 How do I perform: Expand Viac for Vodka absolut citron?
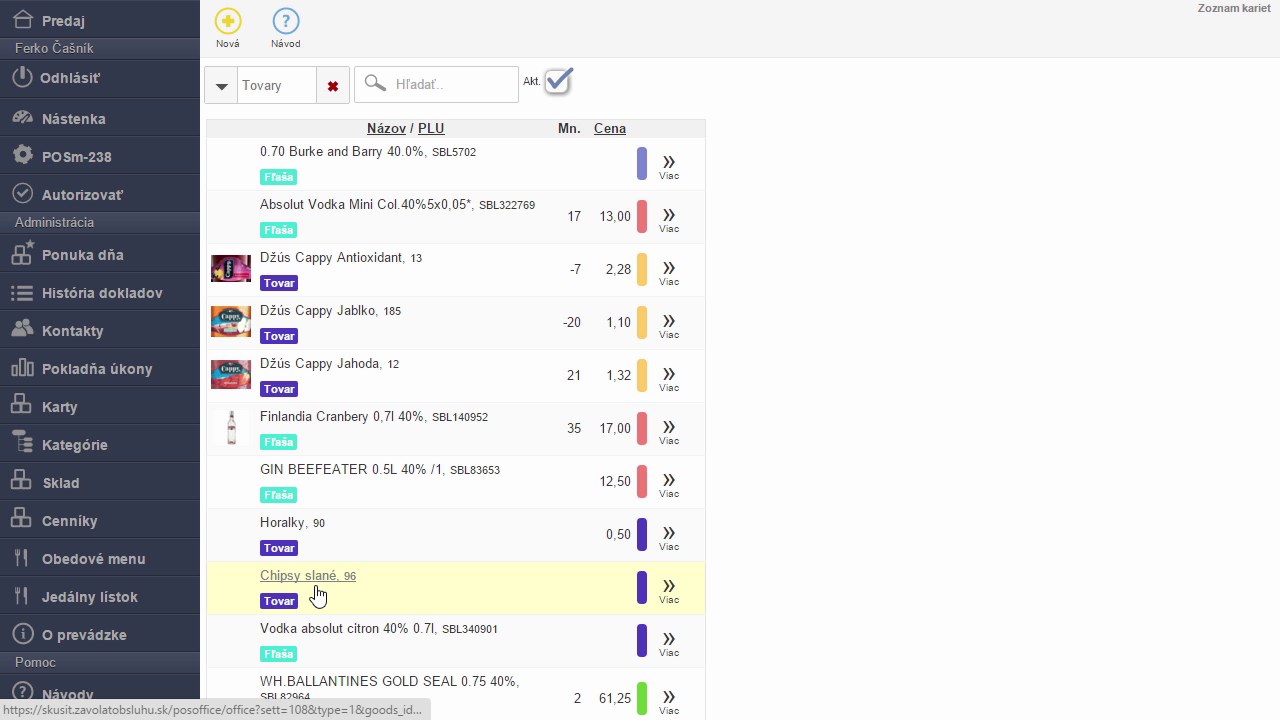click(669, 643)
